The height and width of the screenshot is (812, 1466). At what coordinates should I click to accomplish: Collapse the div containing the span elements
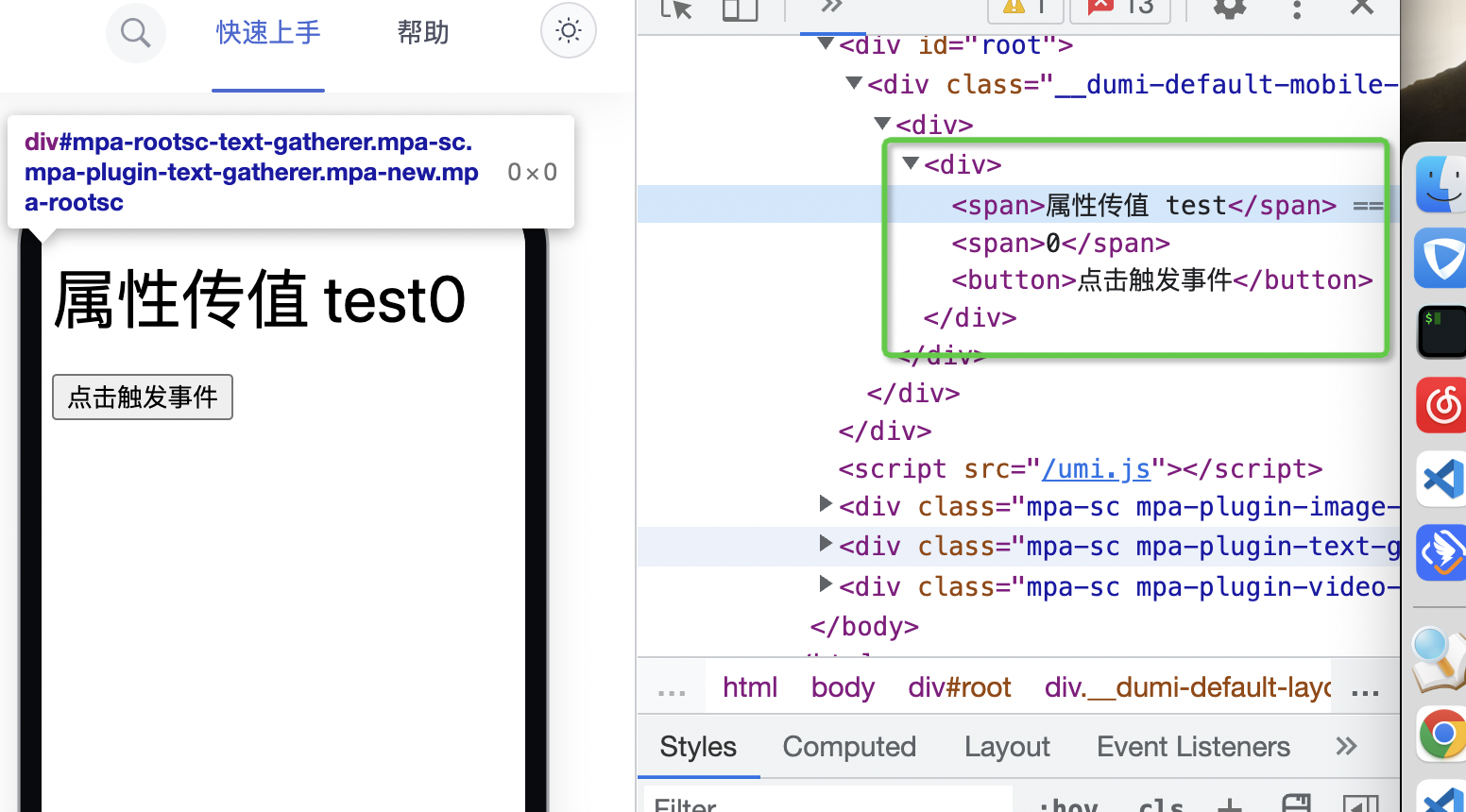tap(911, 162)
